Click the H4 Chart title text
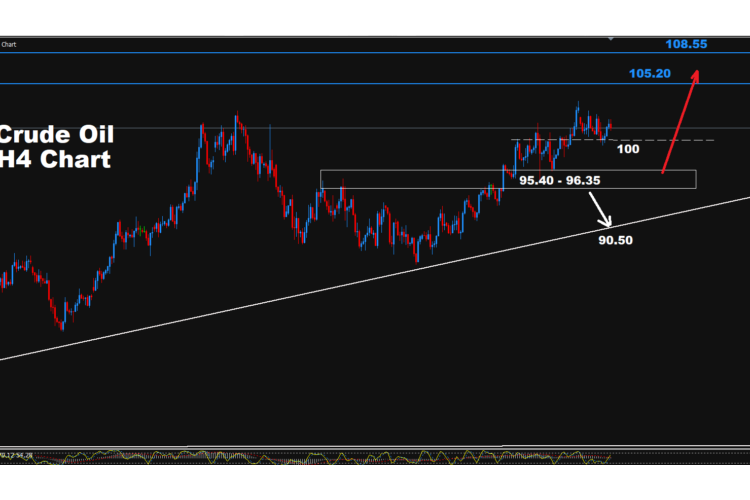750x500 pixels. pyautogui.click(x=55, y=159)
